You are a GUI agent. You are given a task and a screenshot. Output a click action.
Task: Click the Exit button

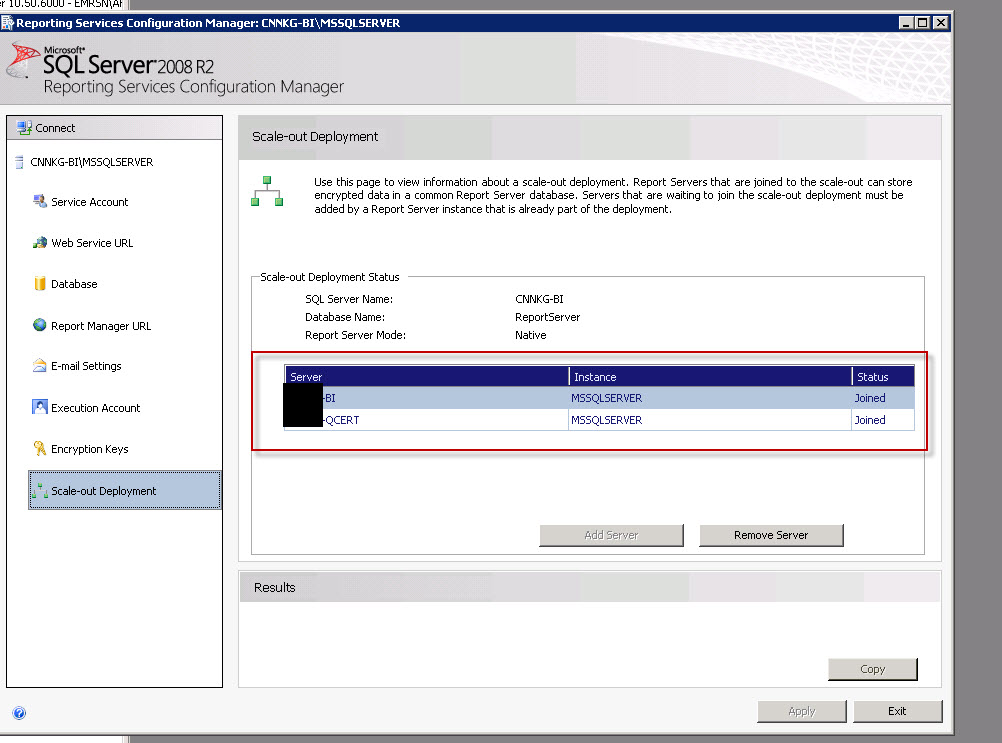(x=897, y=711)
